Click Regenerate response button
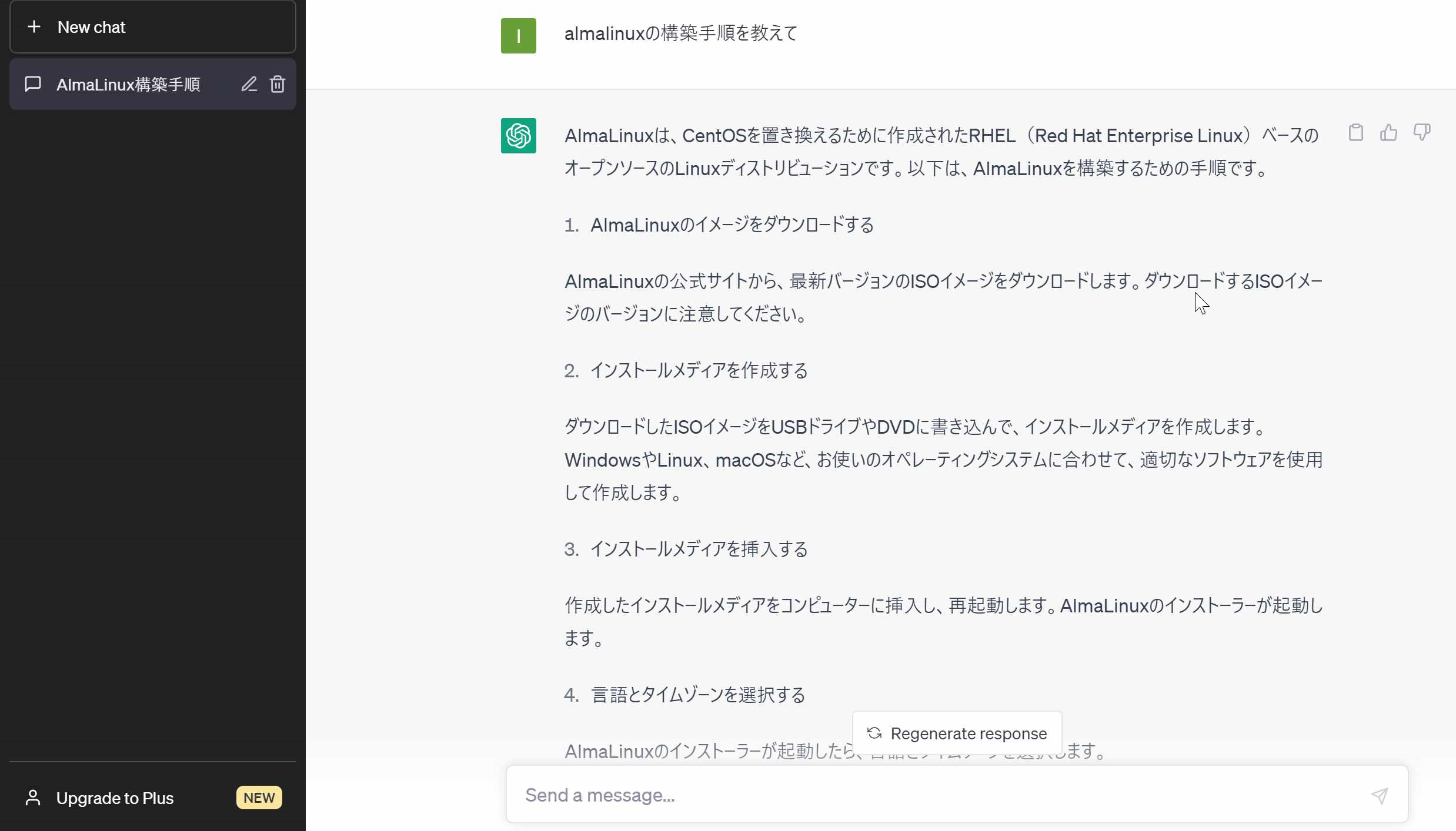 [957, 733]
